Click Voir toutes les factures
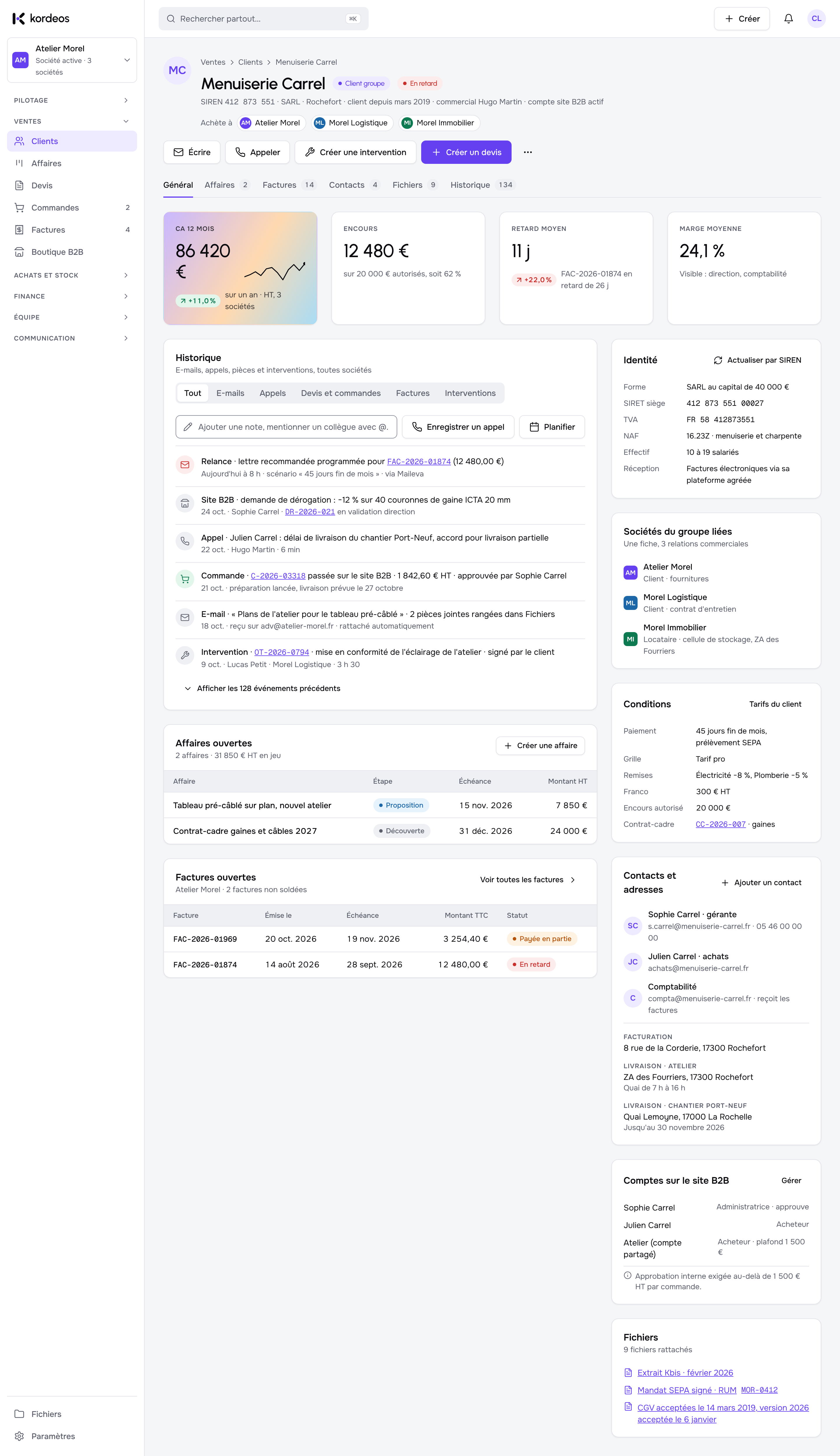Screen dimensions: 840x1456 pos(528,879)
